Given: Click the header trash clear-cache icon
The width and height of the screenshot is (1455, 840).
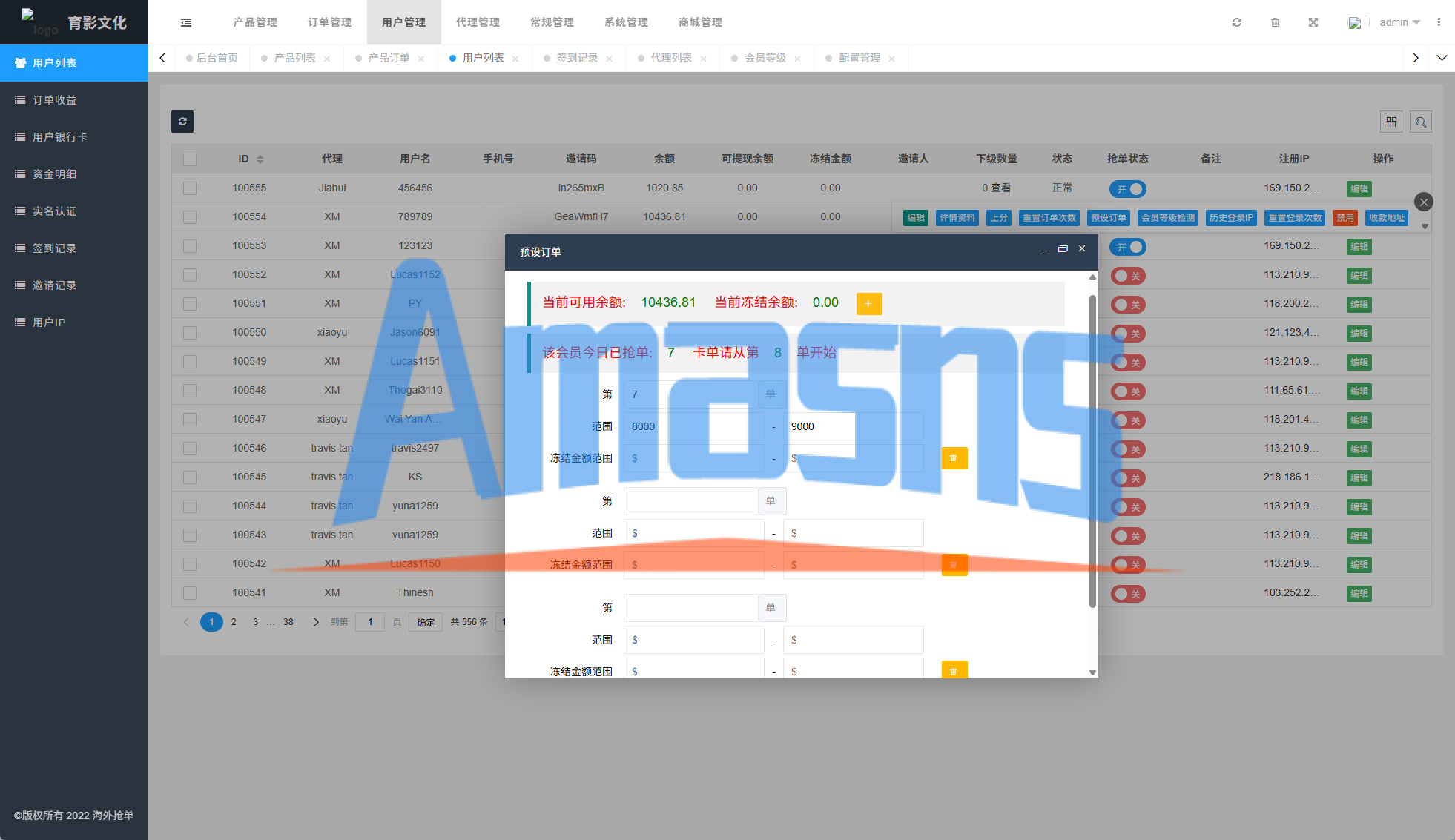Looking at the screenshot, I should tap(1276, 22).
